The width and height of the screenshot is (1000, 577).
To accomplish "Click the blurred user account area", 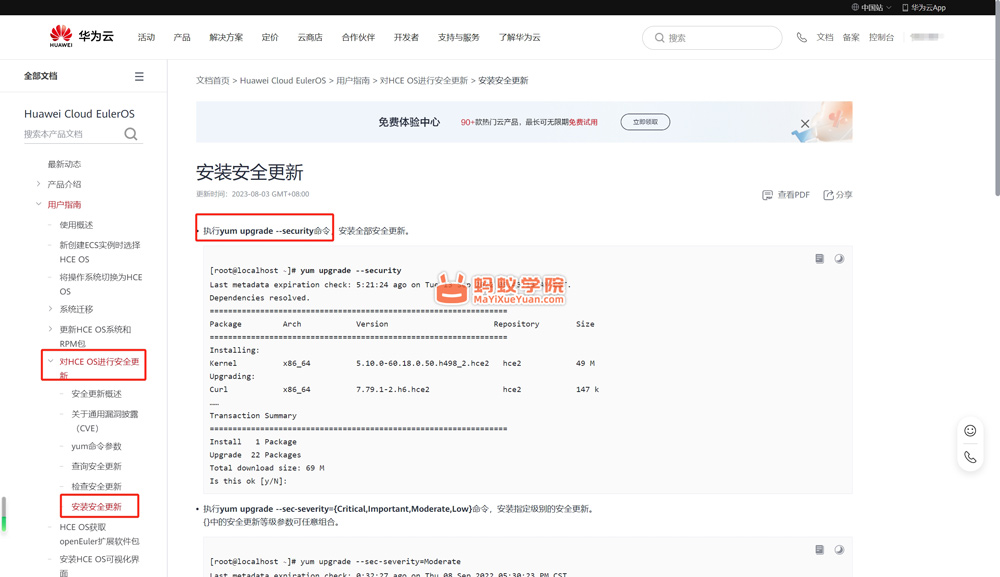I will 927,37.
